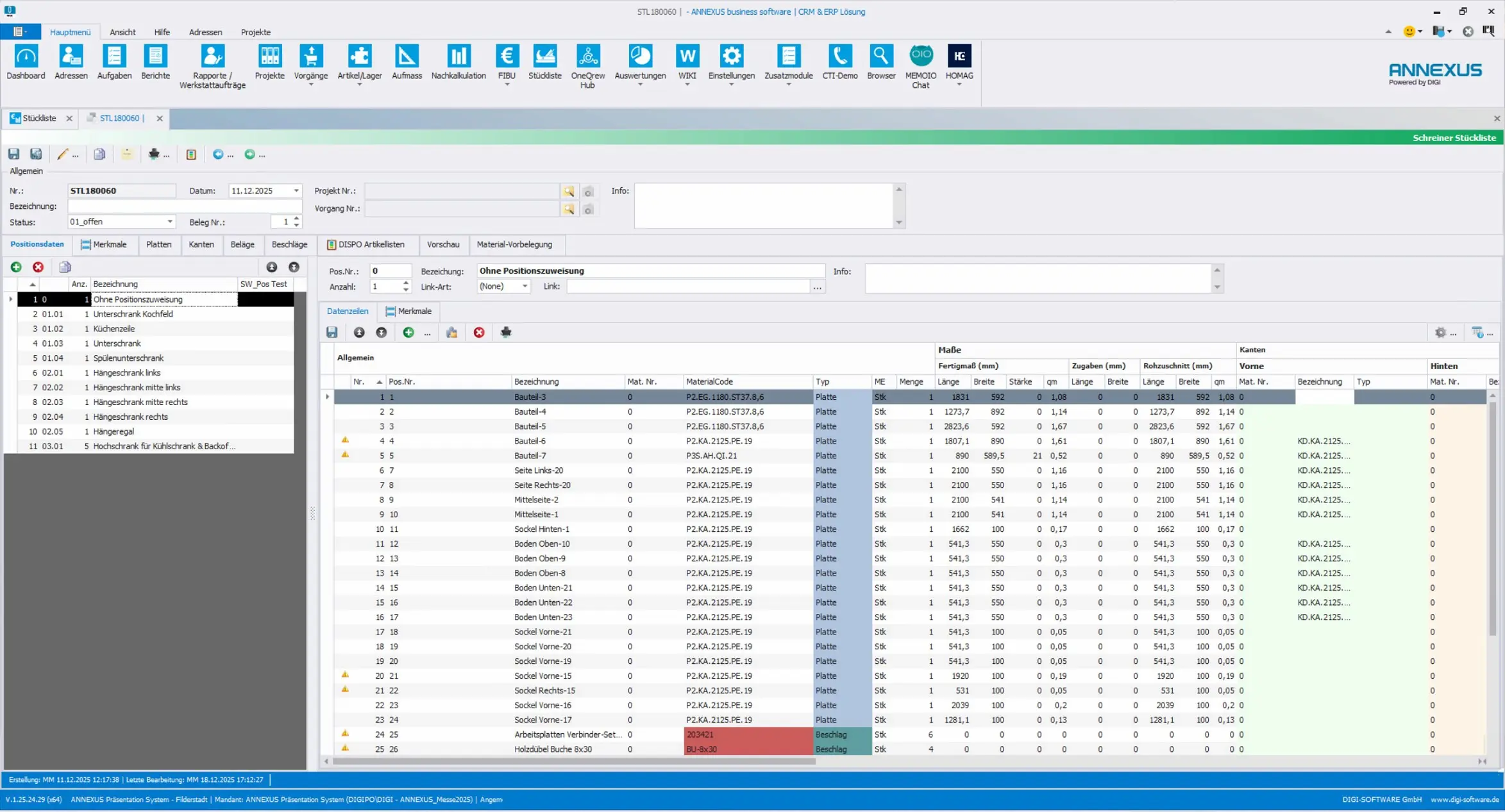This screenshot has height=812, width=1505.
Task: Add new position with green plus
Action: 16,267
